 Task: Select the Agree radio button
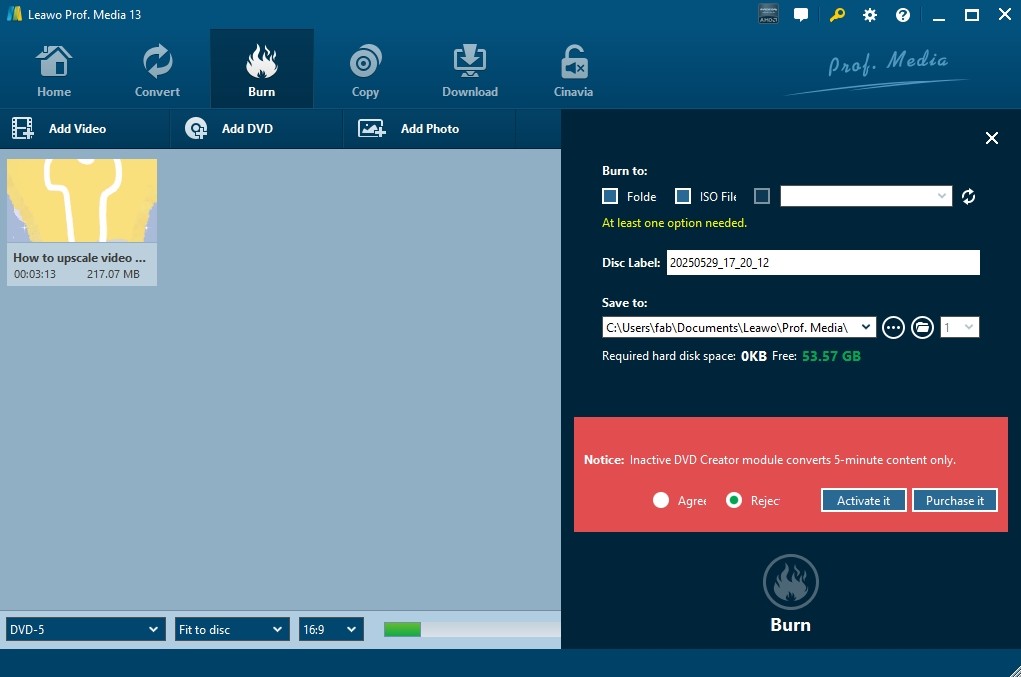[x=661, y=500]
